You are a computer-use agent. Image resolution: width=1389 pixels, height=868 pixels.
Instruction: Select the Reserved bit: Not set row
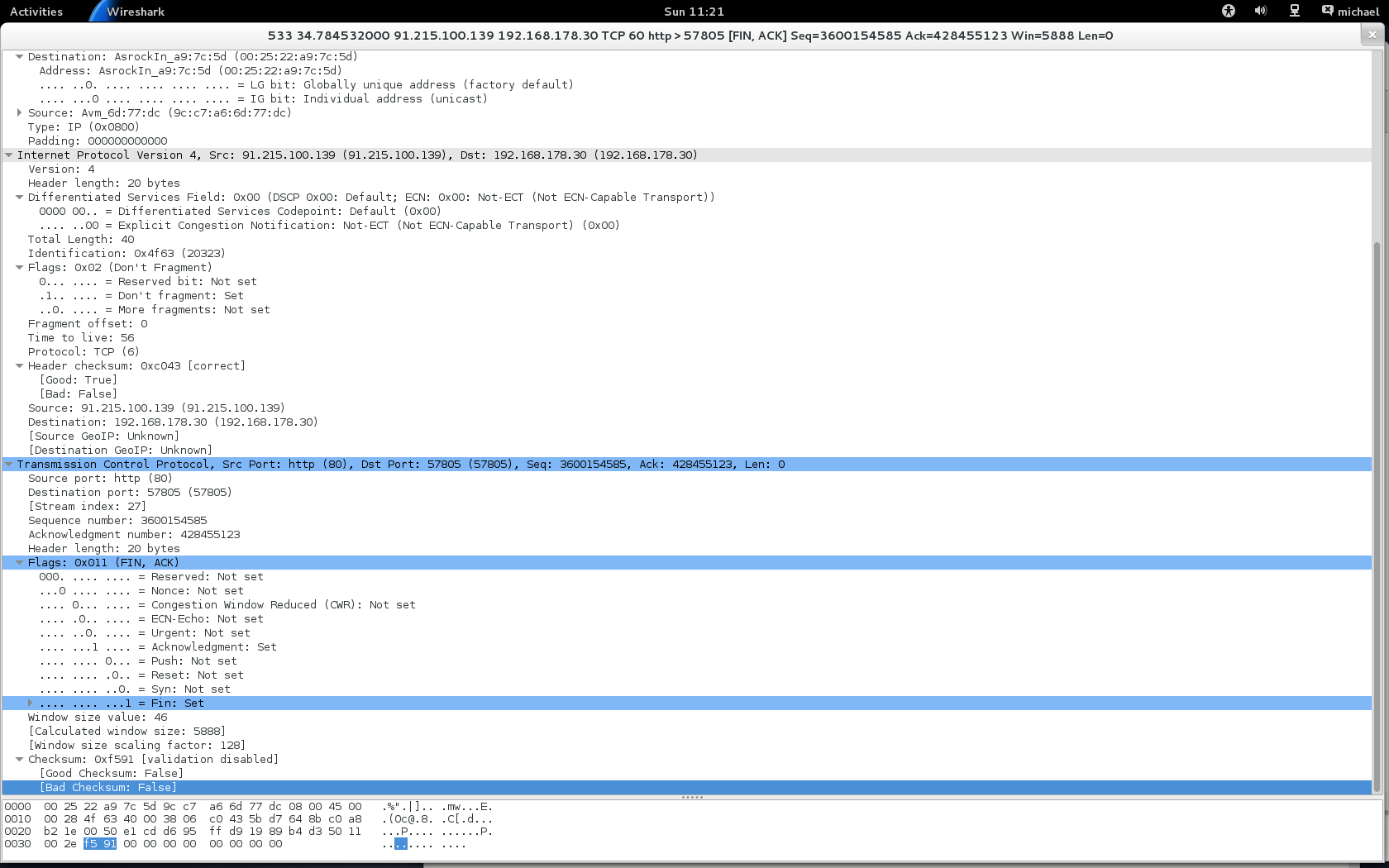coord(687,282)
